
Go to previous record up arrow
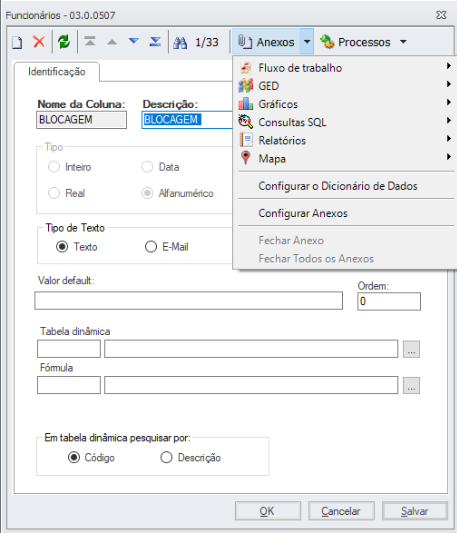(x=112, y=42)
